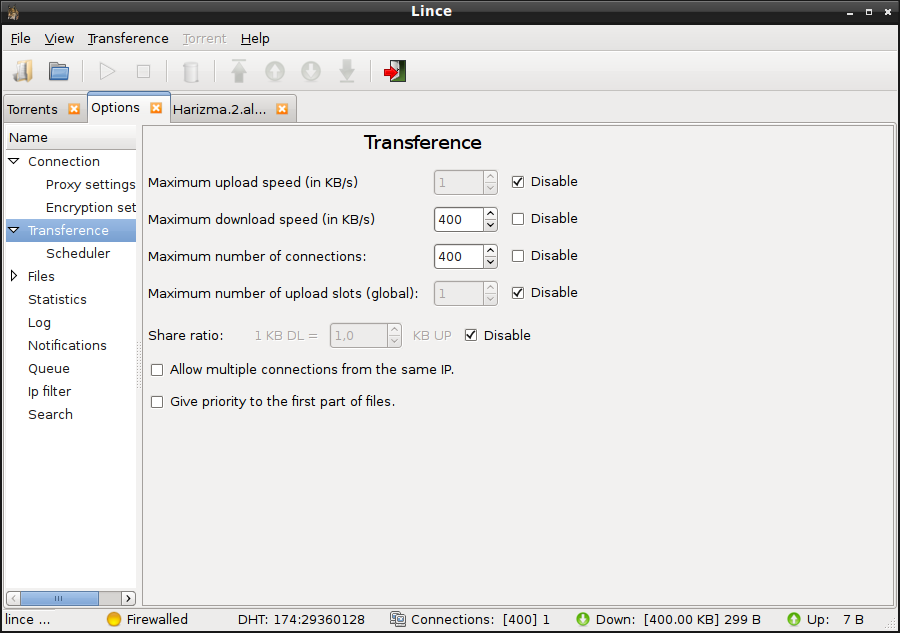900x633 pixels.
Task: Increase maximum number of connections with up arrow
Action: 490,251
